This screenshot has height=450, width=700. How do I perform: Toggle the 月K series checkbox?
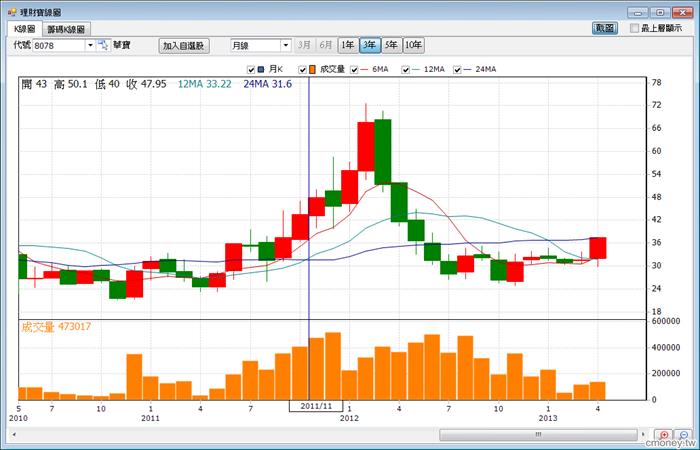coord(250,70)
